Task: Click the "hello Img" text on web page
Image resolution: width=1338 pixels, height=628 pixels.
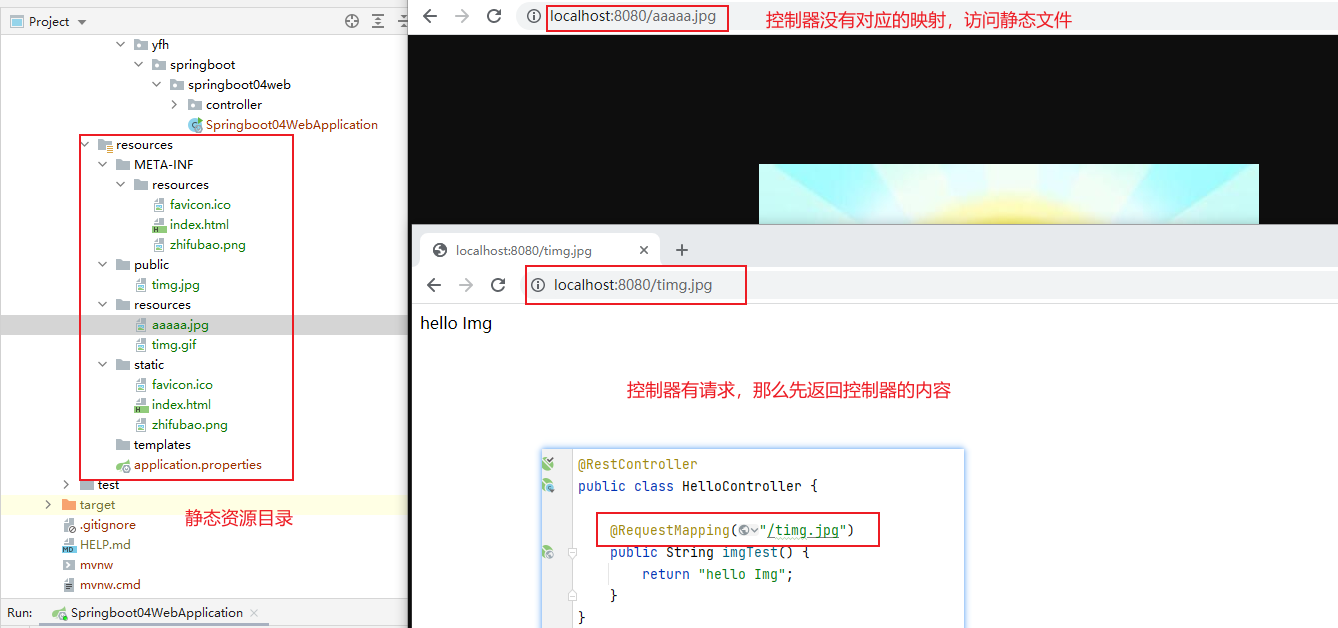Action: (456, 323)
